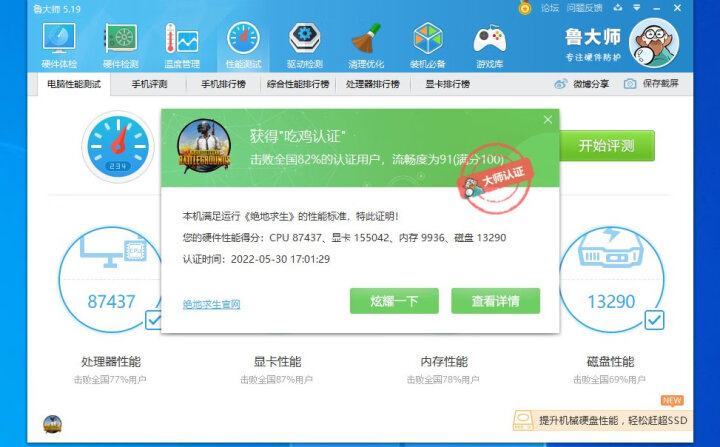Click the 炫耀一下 show off button
The height and width of the screenshot is (447, 720).
point(394,301)
